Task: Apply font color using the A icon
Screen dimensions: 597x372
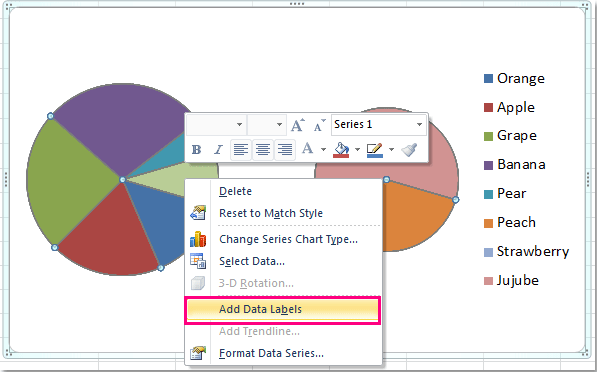Action: tap(307, 148)
